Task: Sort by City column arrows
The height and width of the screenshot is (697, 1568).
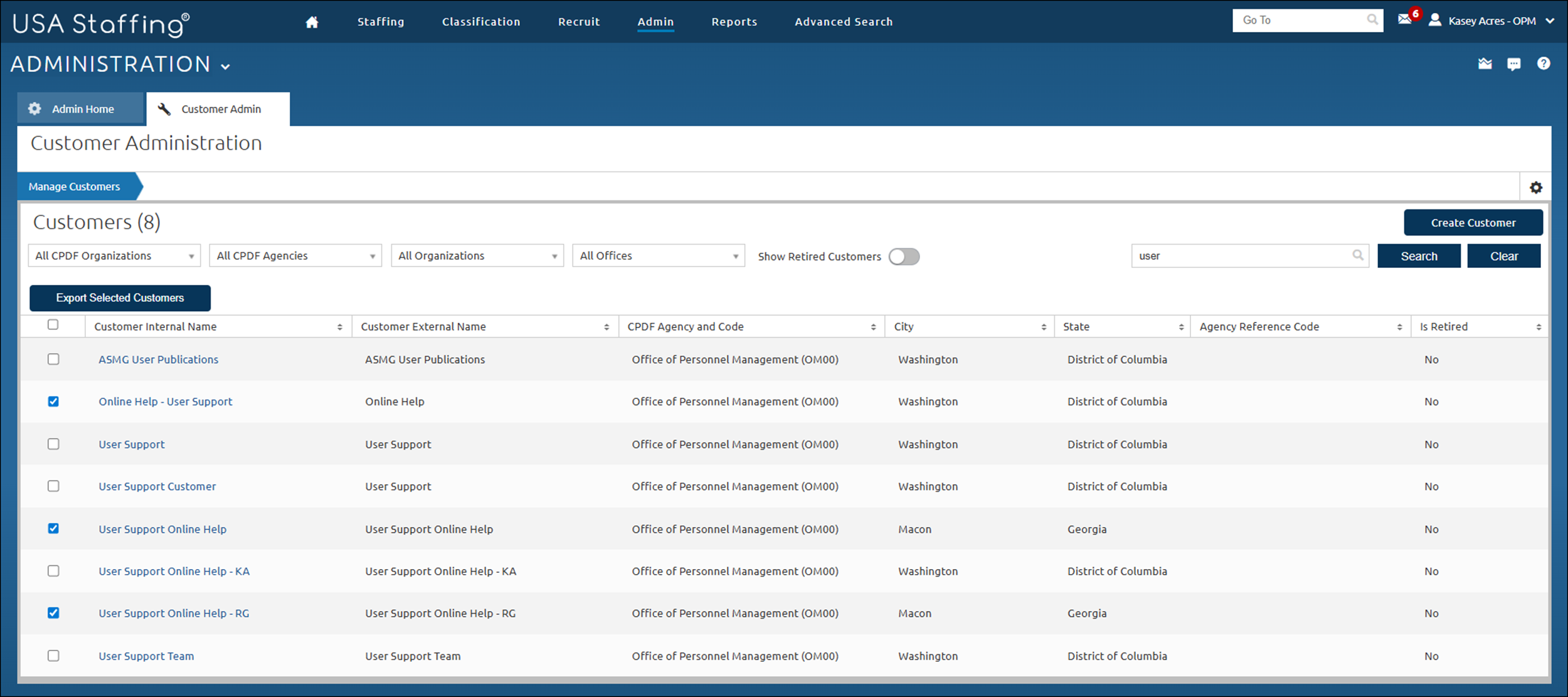Action: tap(1044, 327)
